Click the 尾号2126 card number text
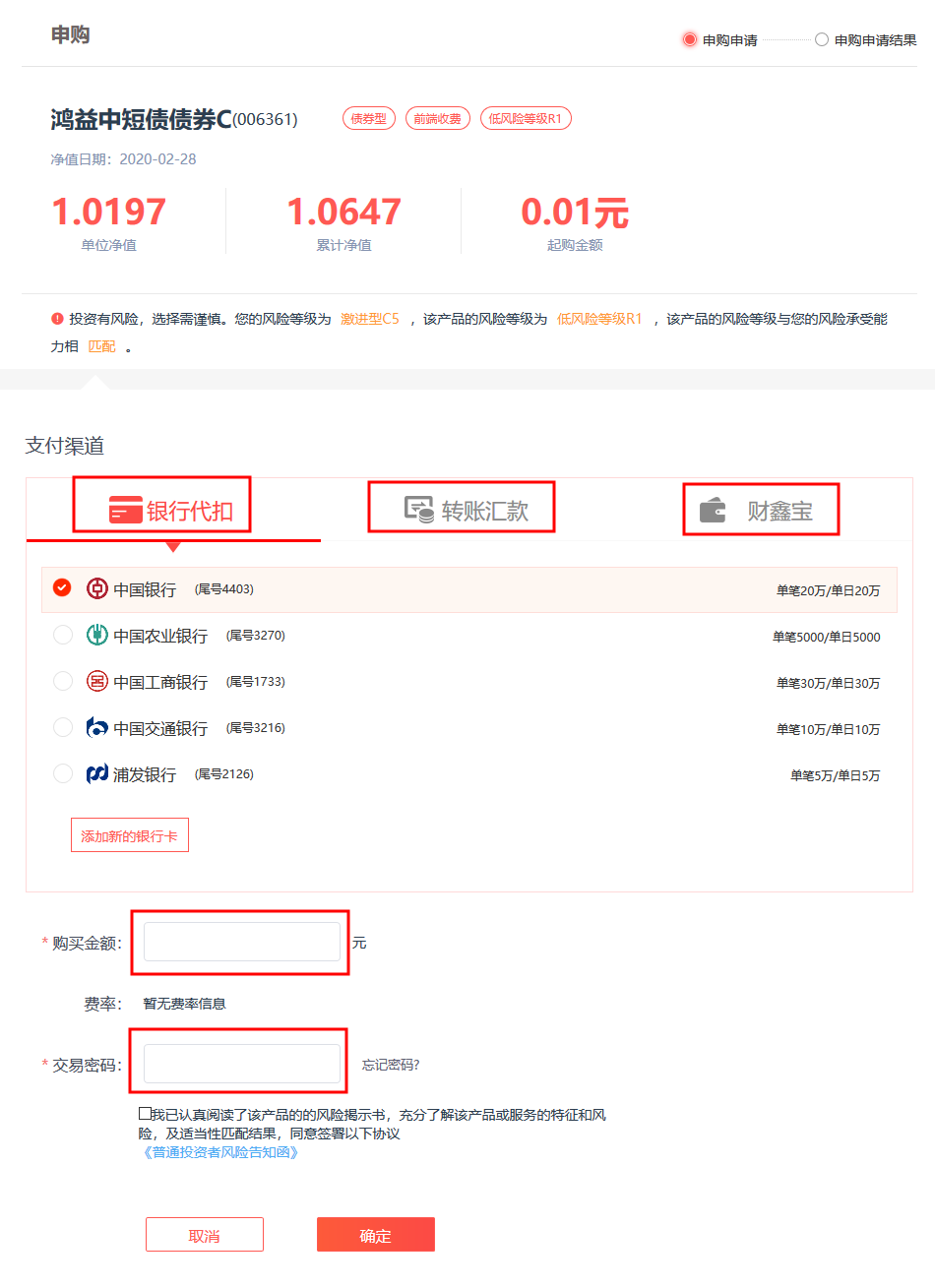Viewport: 935px width, 1288px height. [x=224, y=774]
